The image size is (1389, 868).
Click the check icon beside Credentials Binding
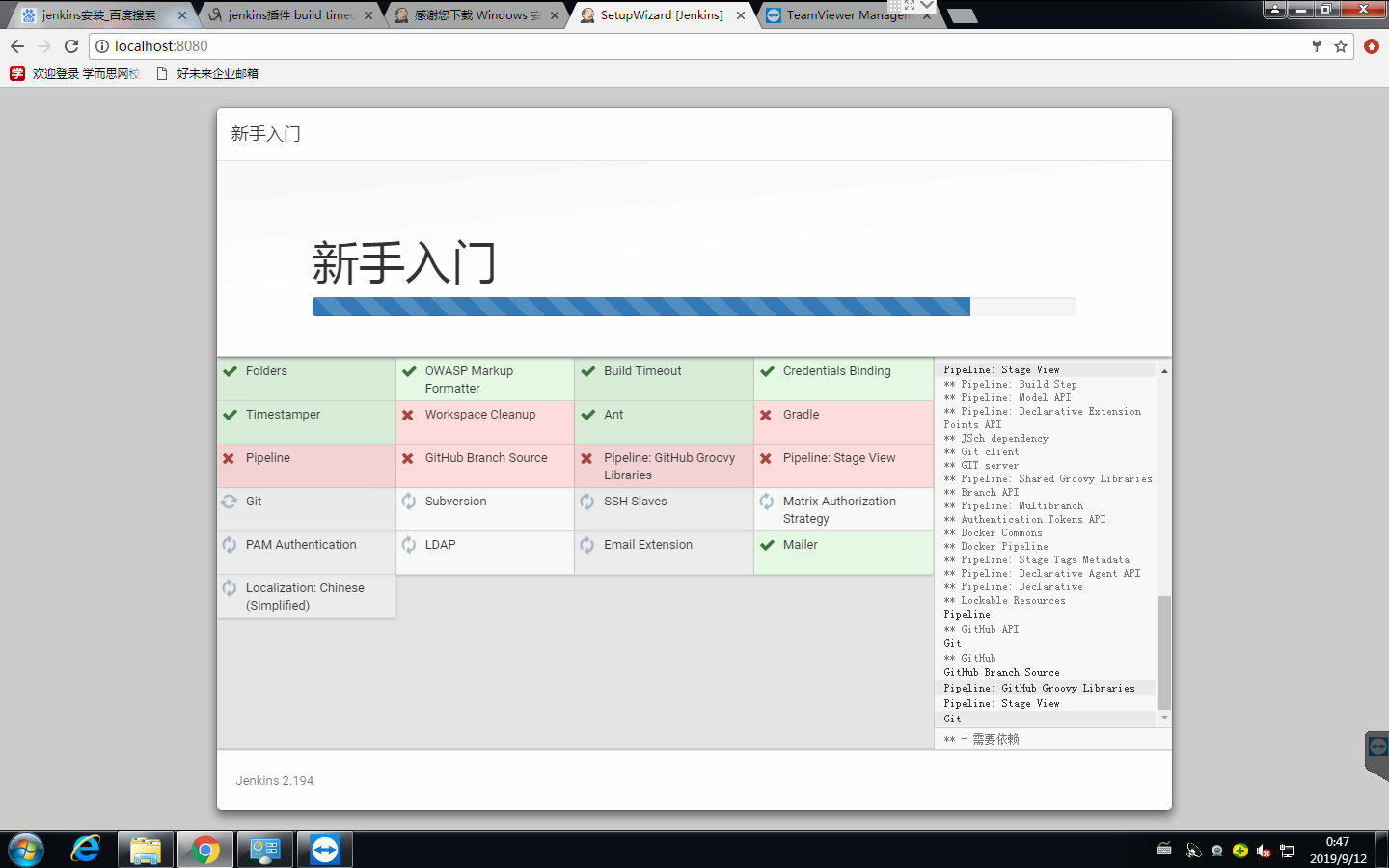point(767,371)
